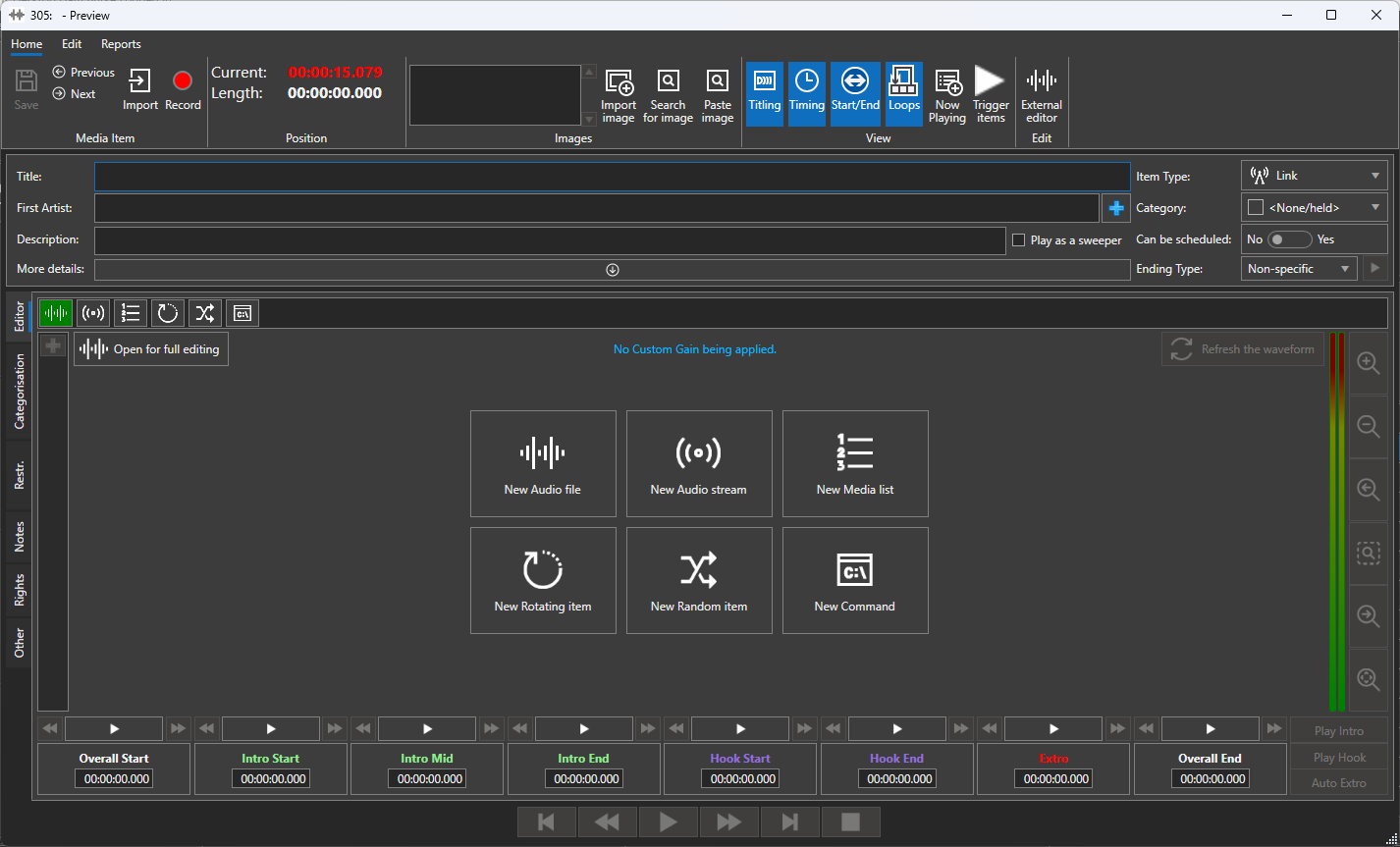The image size is (1400, 847).
Task: Open the Ending Type dropdown
Action: coord(1299,269)
